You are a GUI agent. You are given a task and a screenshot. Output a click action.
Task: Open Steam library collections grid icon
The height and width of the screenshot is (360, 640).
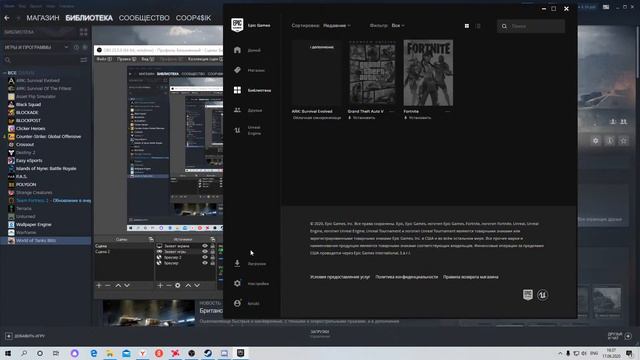coord(84,32)
